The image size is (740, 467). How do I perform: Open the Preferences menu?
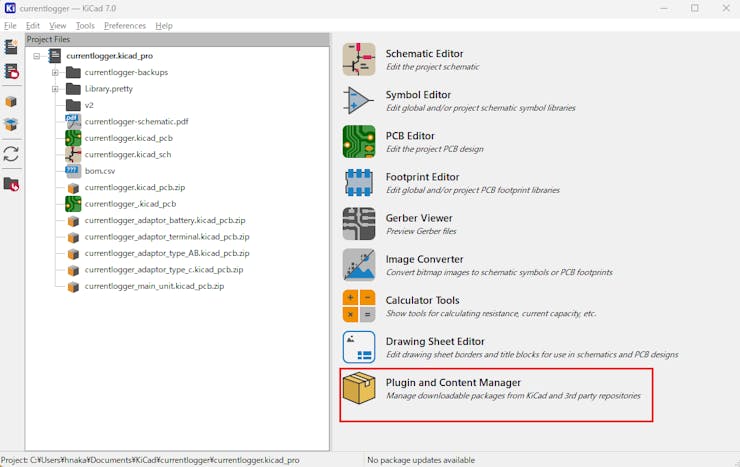(125, 25)
